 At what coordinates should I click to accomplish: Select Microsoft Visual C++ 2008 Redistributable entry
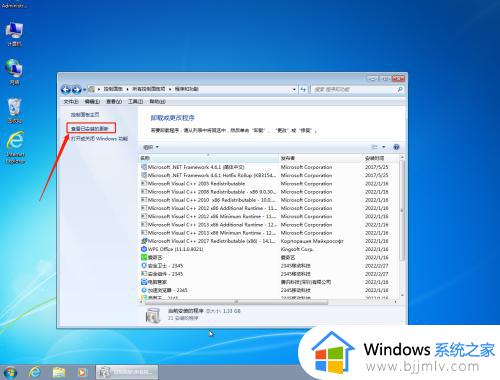click(268, 192)
